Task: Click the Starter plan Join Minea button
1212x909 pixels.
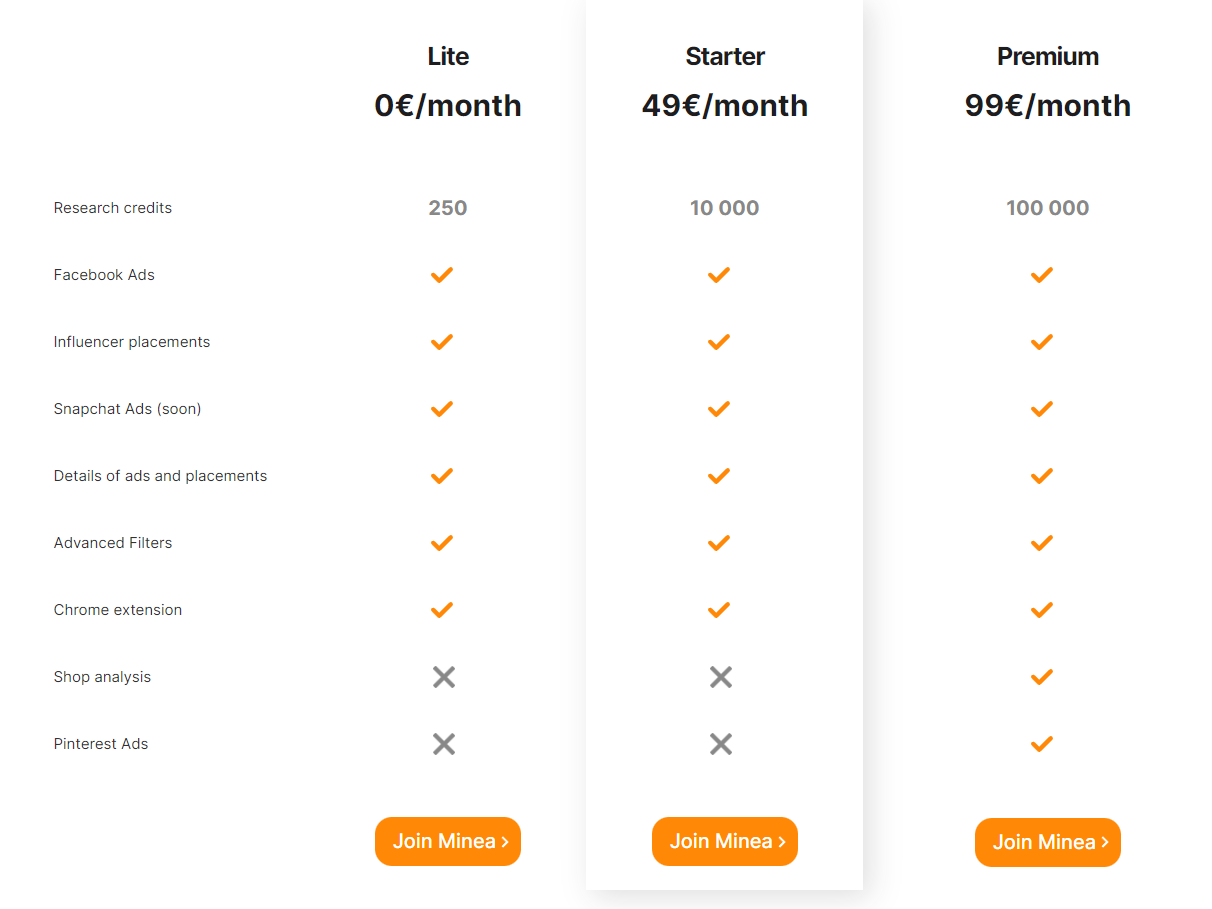Action: tap(725, 841)
